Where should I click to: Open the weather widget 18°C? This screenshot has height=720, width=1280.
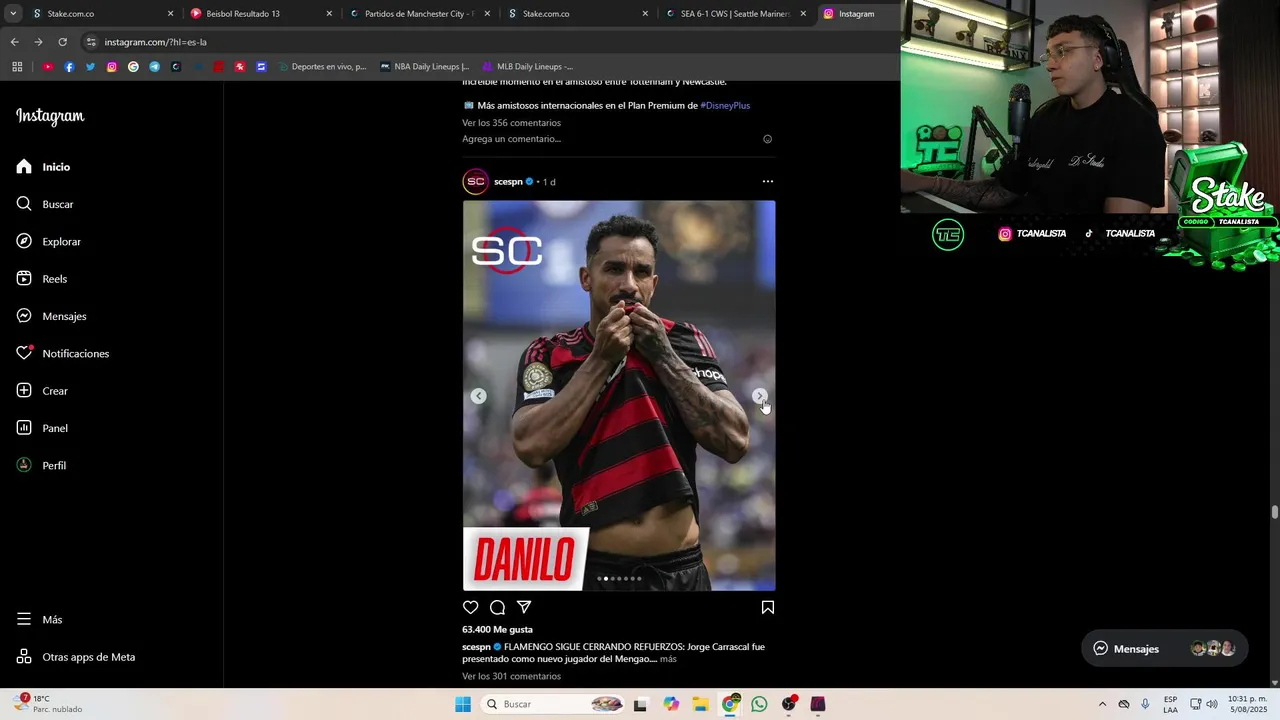48,704
